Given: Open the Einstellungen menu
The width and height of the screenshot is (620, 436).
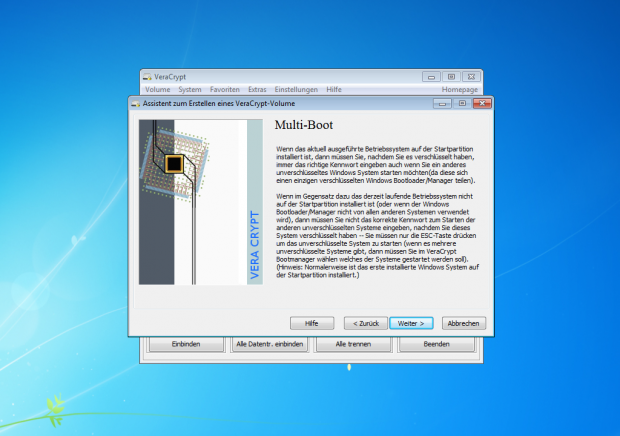Looking at the screenshot, I should (x=296, y=89).
